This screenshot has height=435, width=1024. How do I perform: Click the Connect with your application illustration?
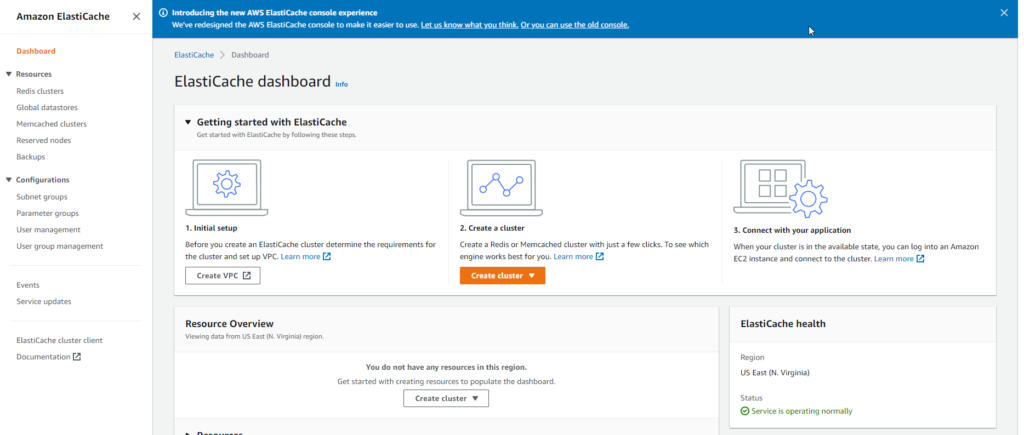click(x=780, y=189)
